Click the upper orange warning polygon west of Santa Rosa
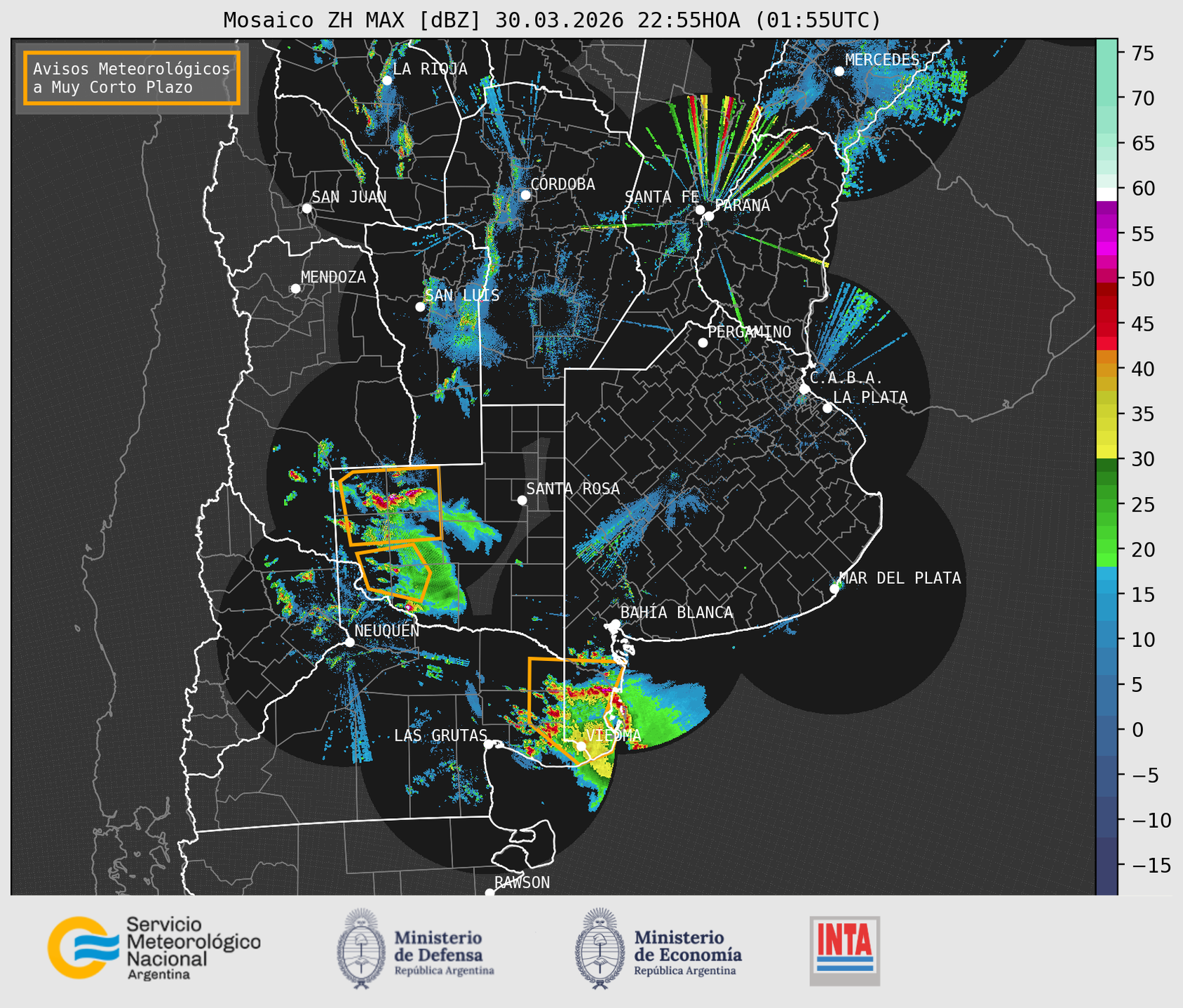 [x=391, y=505]
